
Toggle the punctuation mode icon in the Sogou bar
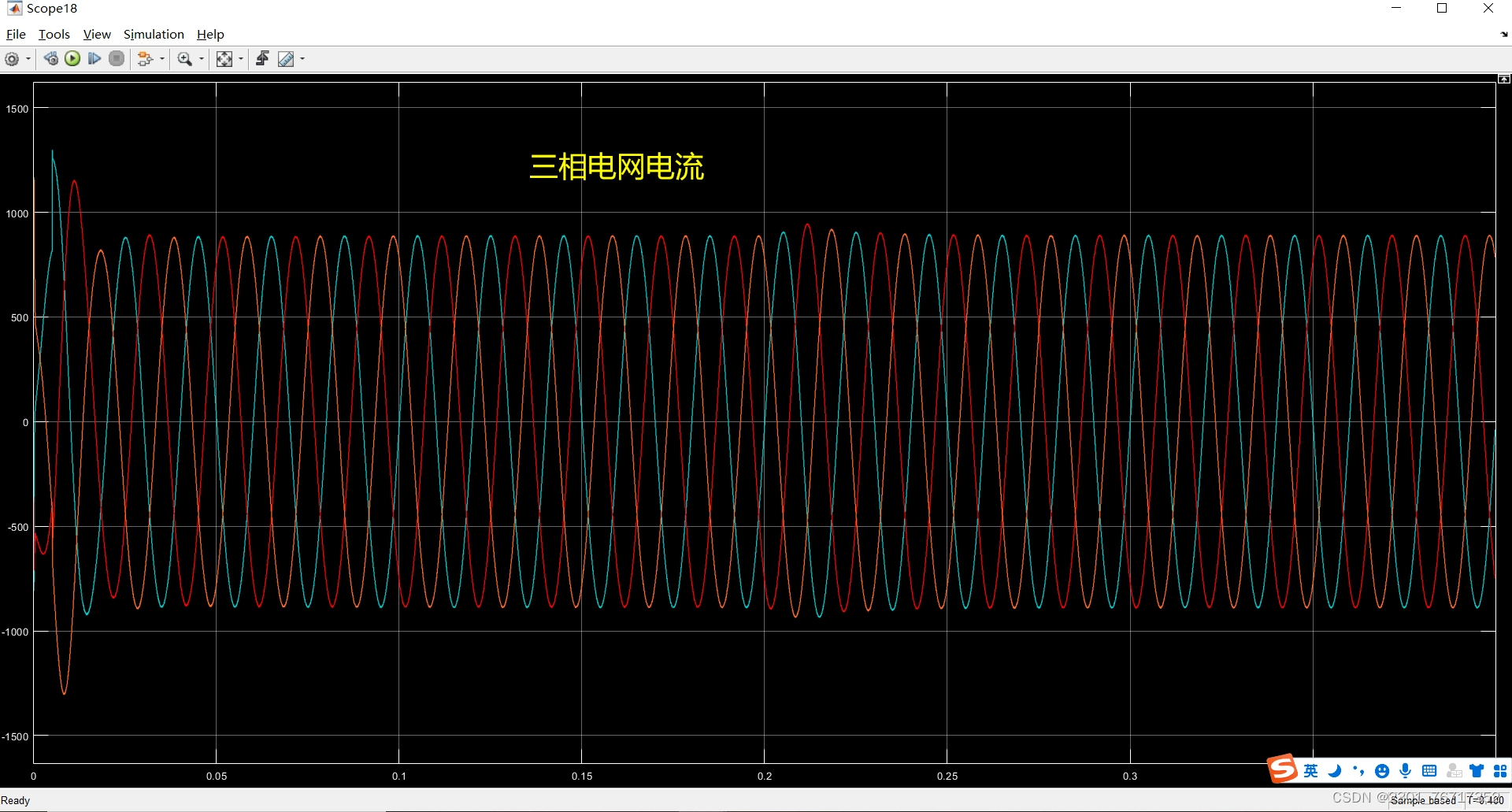(1358, 771)
